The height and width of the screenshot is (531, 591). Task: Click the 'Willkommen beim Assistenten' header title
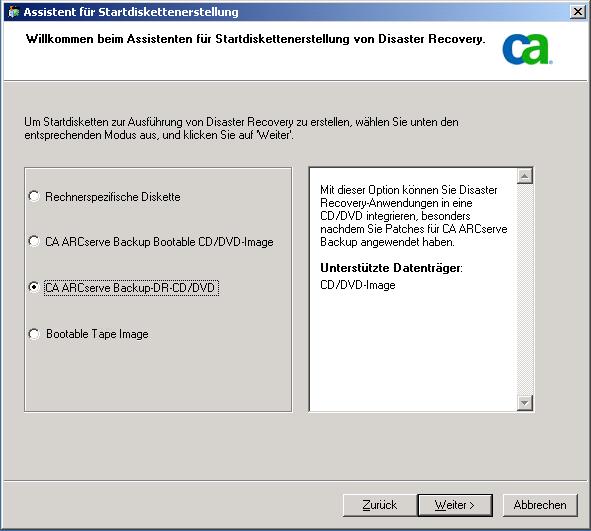[255, 39]
